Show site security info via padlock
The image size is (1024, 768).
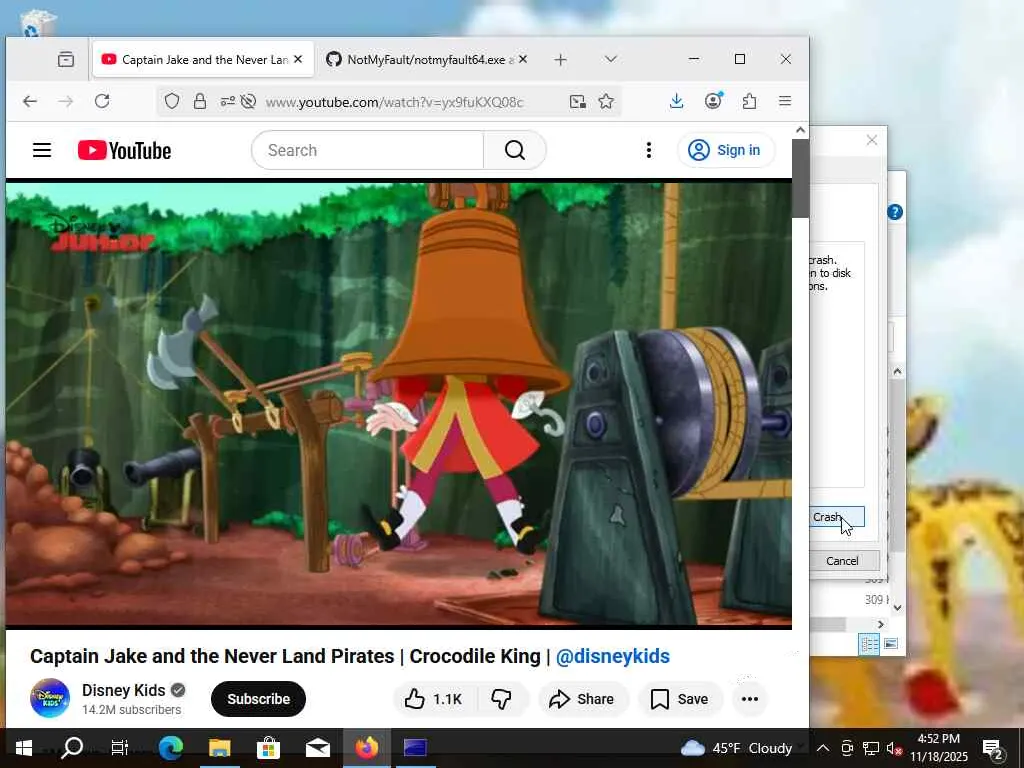(200, 101)
